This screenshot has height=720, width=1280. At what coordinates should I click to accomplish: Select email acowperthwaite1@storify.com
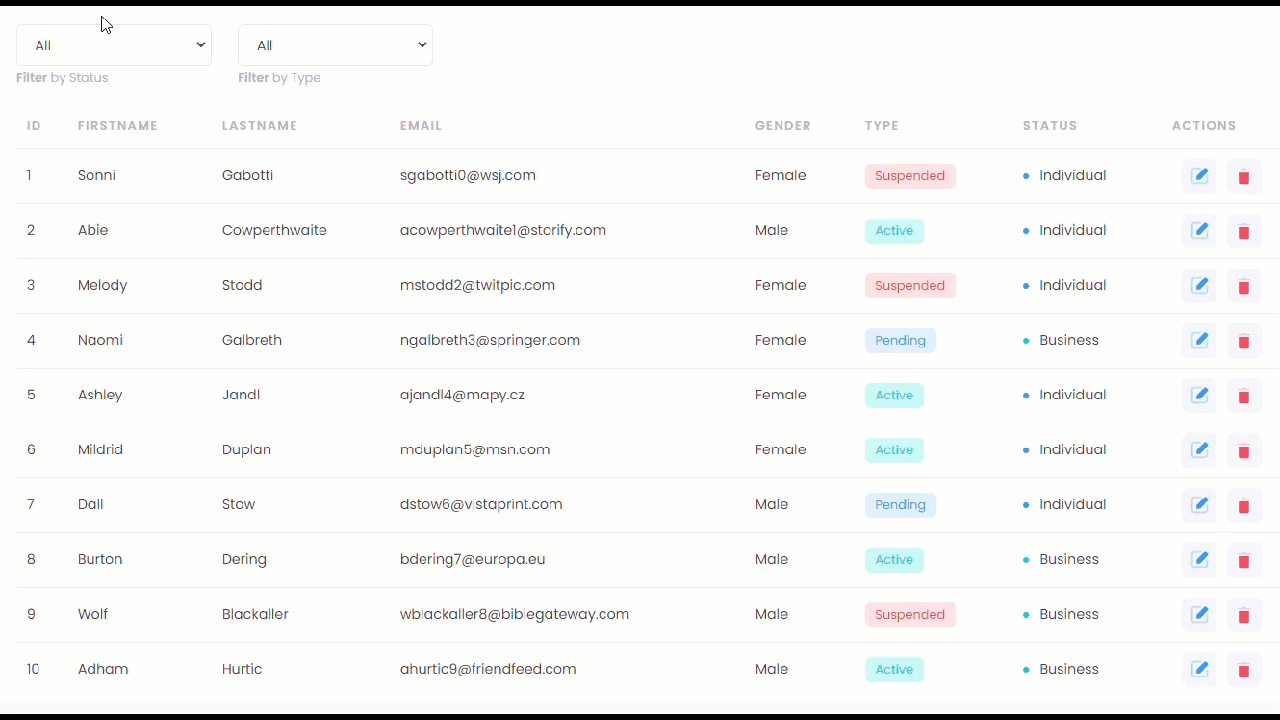click(503, 231)
